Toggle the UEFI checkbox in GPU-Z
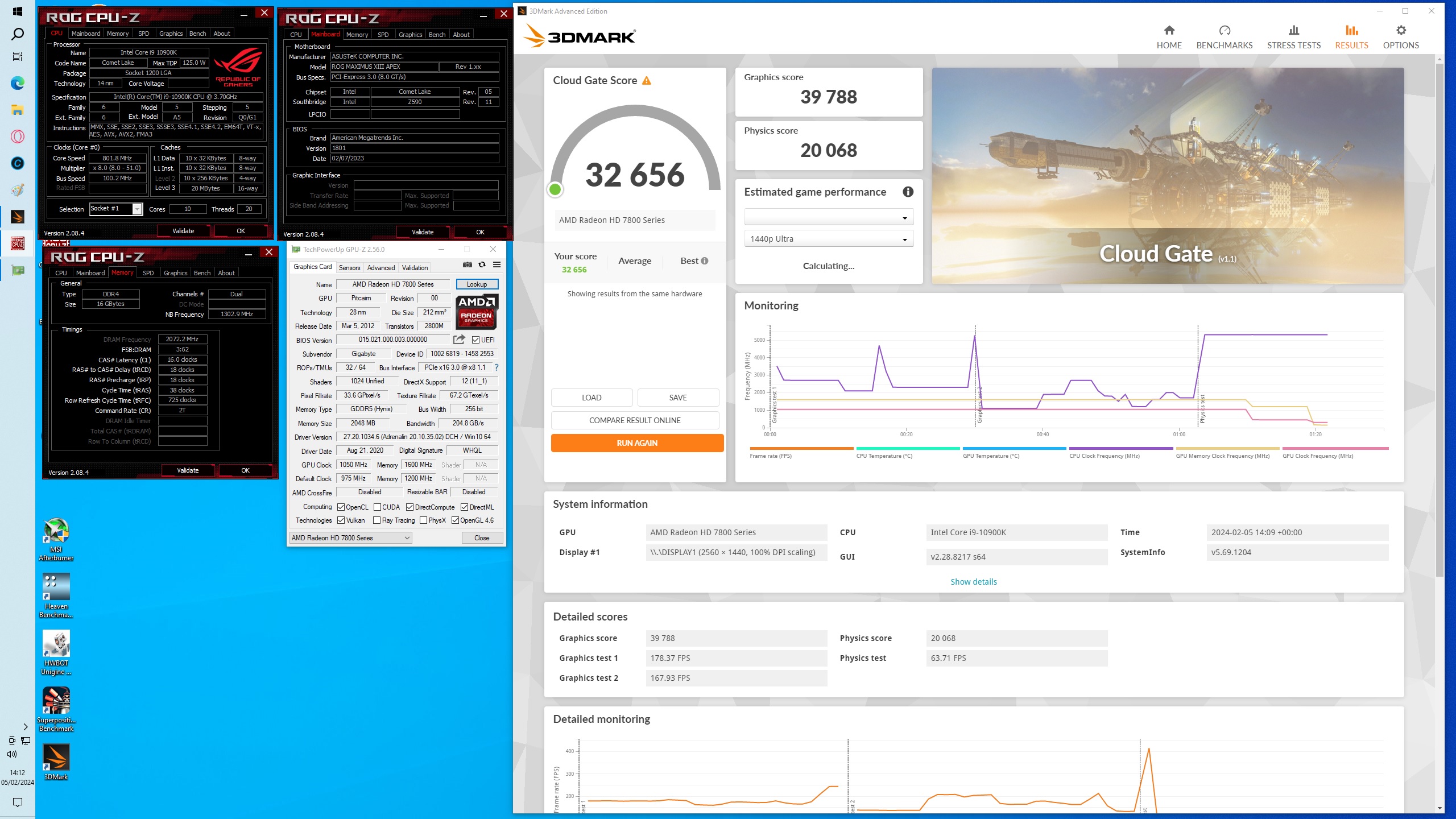This screenshot has width=1456, height=819. pos(475,340)
